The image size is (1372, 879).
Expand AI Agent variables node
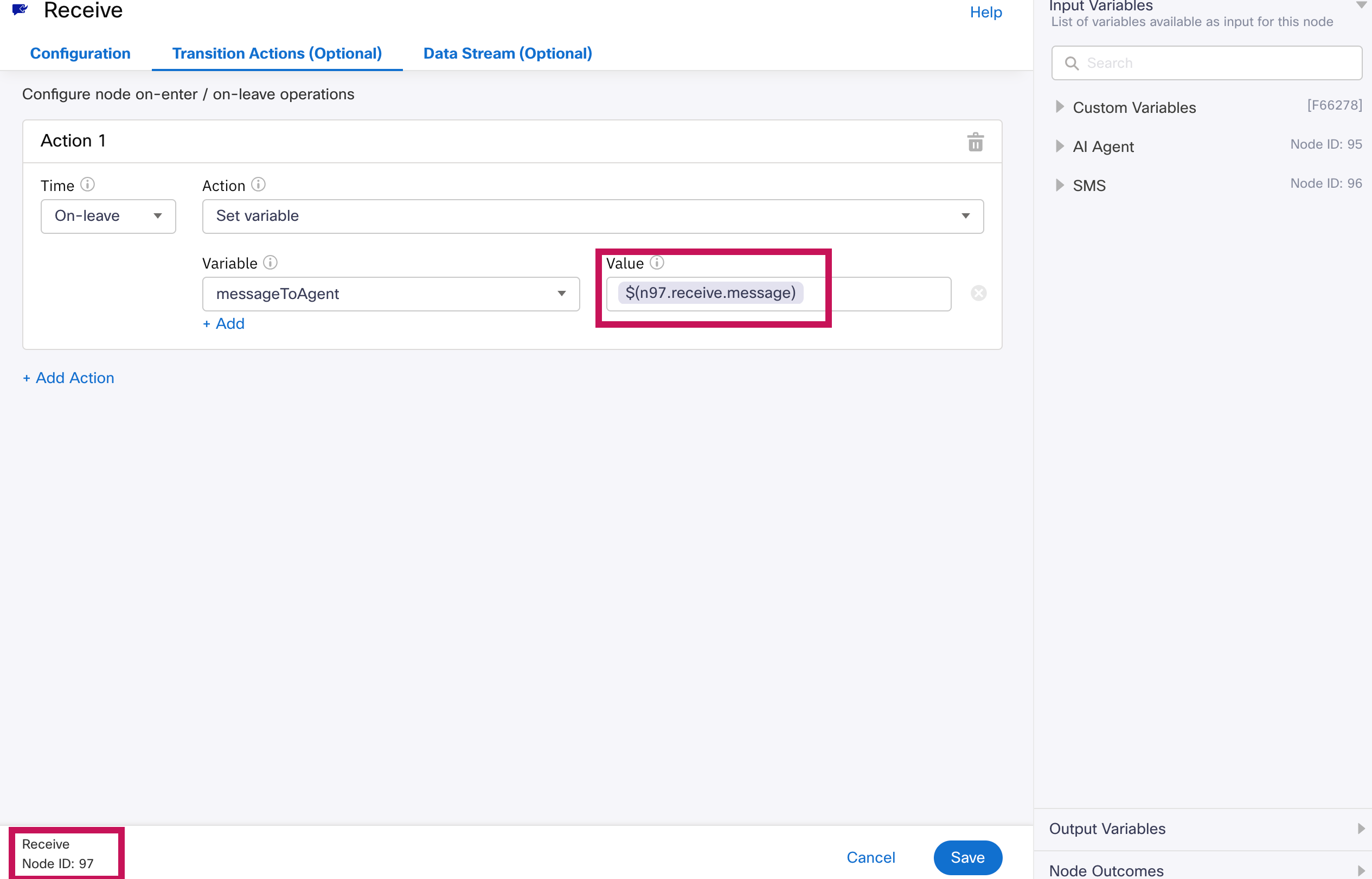tap(1060, 146)
